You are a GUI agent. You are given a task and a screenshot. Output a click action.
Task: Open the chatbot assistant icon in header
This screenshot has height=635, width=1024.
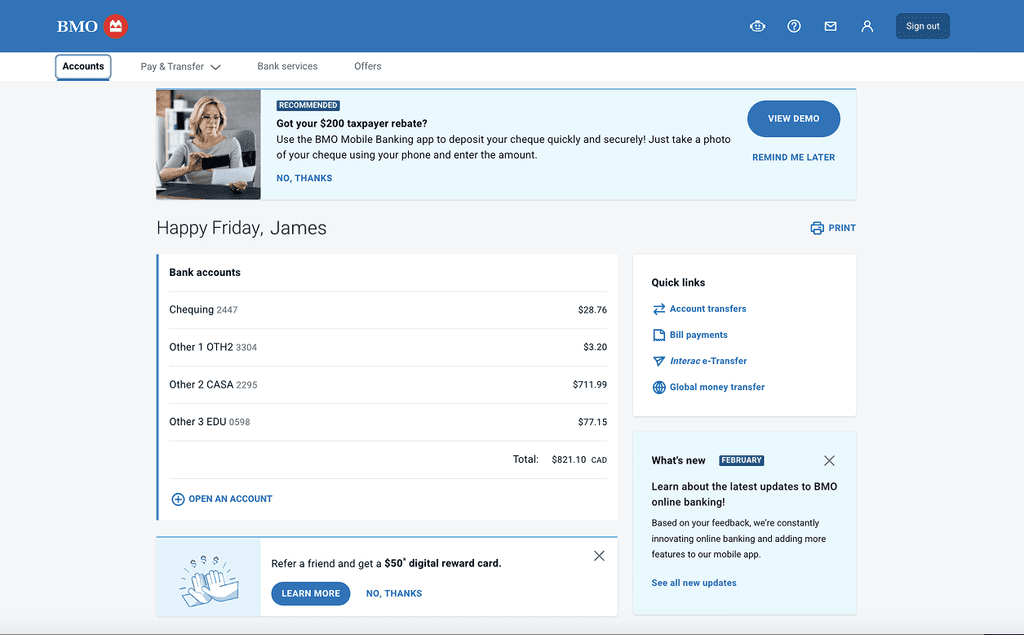click(757, 26)
